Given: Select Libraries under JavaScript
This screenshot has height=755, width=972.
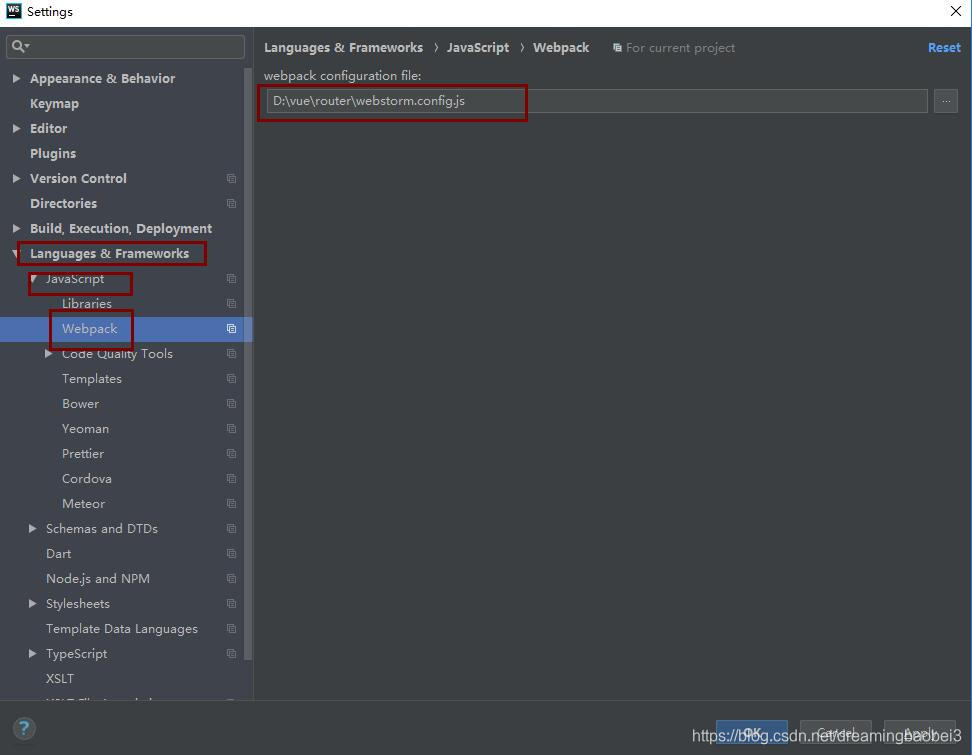Looking at the screenshot, I should click(x=87, y=304).
